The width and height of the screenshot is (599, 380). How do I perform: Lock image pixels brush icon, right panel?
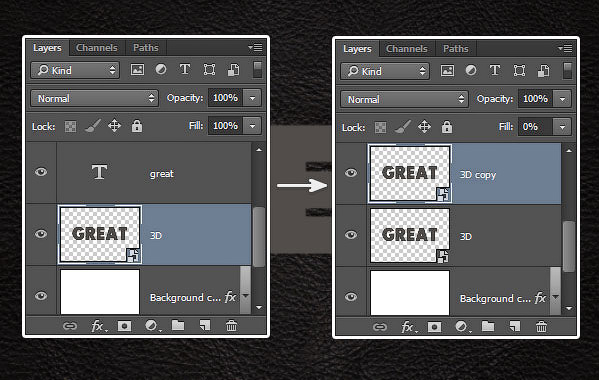403,127
